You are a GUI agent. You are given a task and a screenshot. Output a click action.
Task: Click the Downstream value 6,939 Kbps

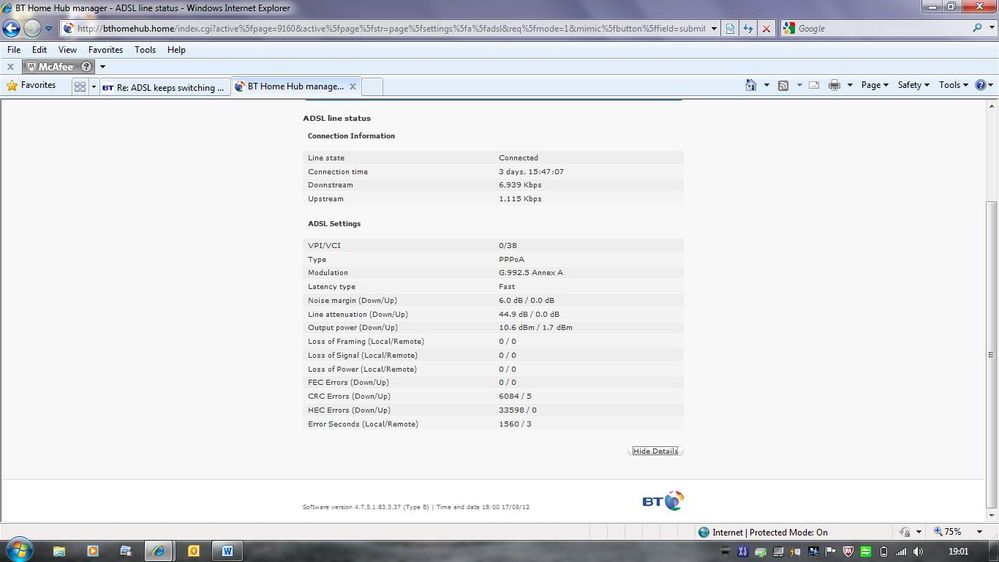[x=520, y=185]
